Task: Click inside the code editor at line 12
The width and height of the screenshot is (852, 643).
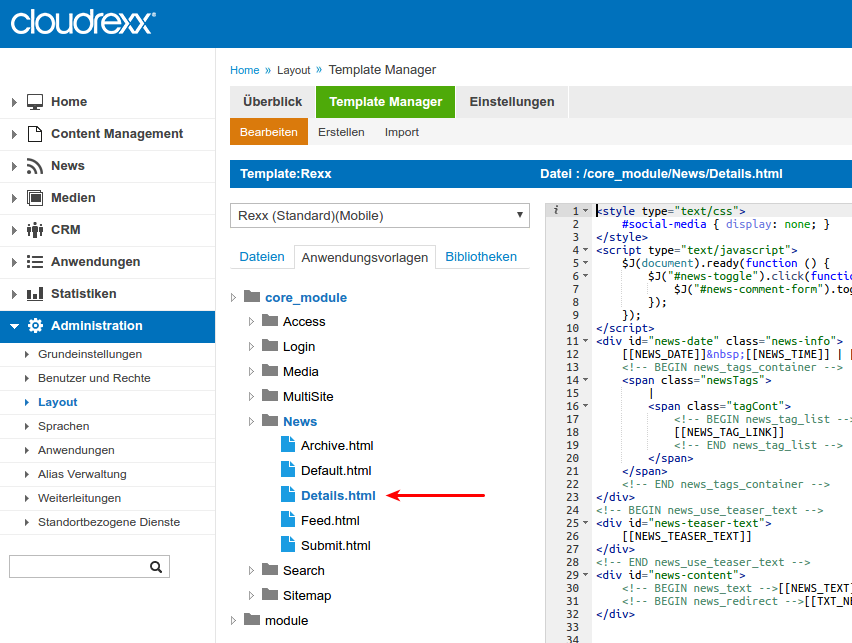Action: pos(723,354)
